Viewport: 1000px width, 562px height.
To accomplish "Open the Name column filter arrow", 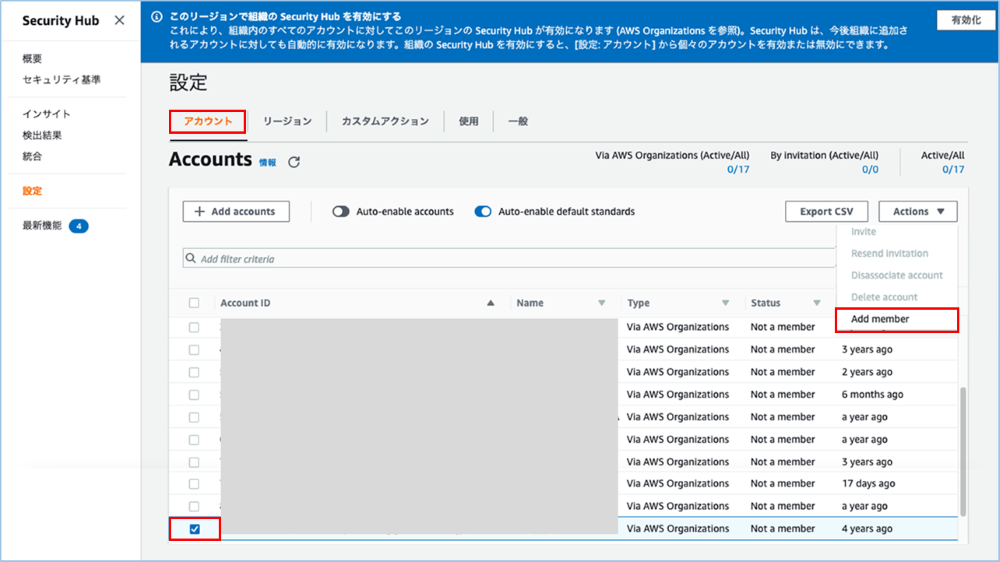I will click(x=601, y=303).
